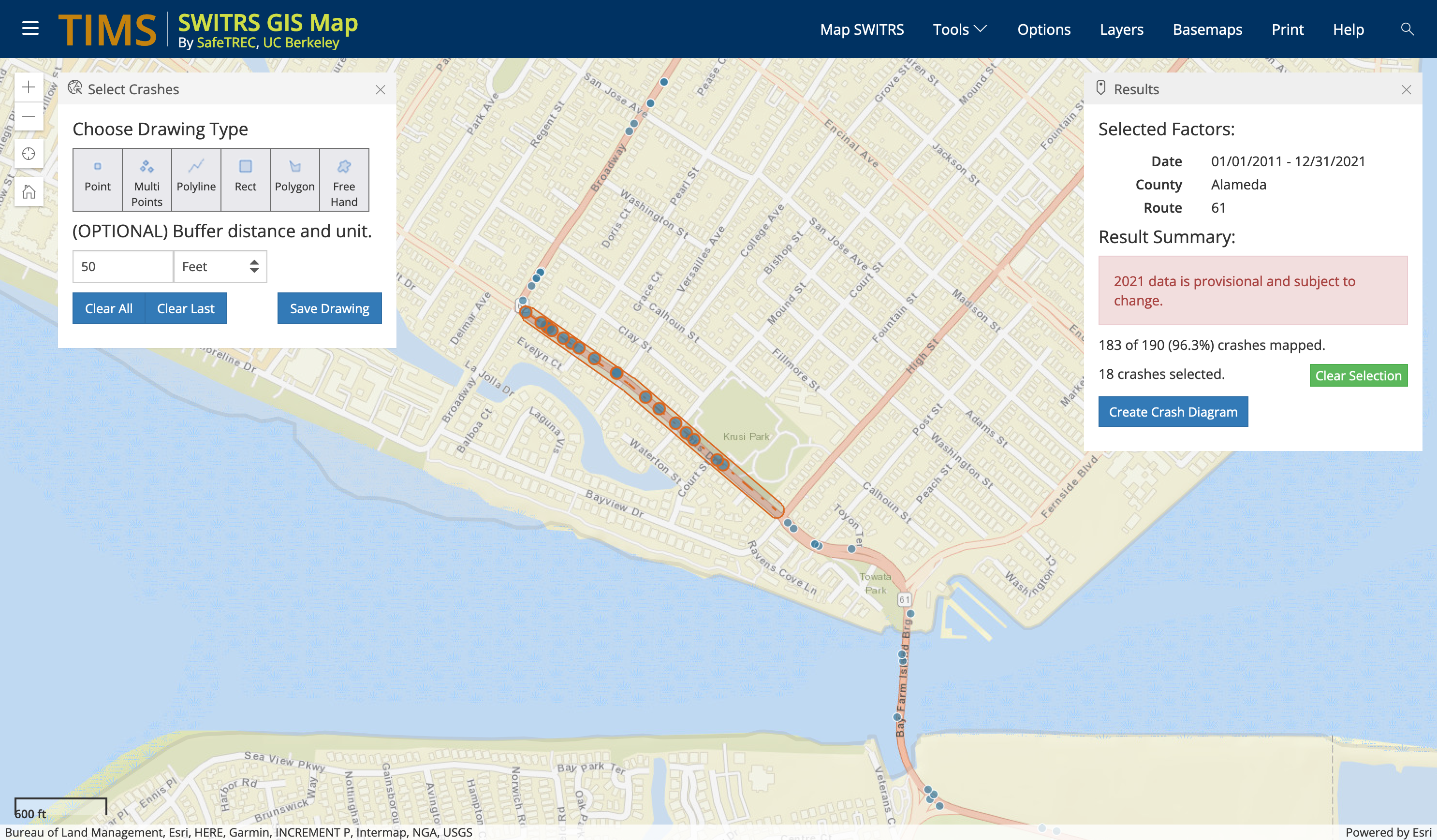Click the Create Crash Diagram button
This screenshot has width=1437, height=840.
point(1173,411)
